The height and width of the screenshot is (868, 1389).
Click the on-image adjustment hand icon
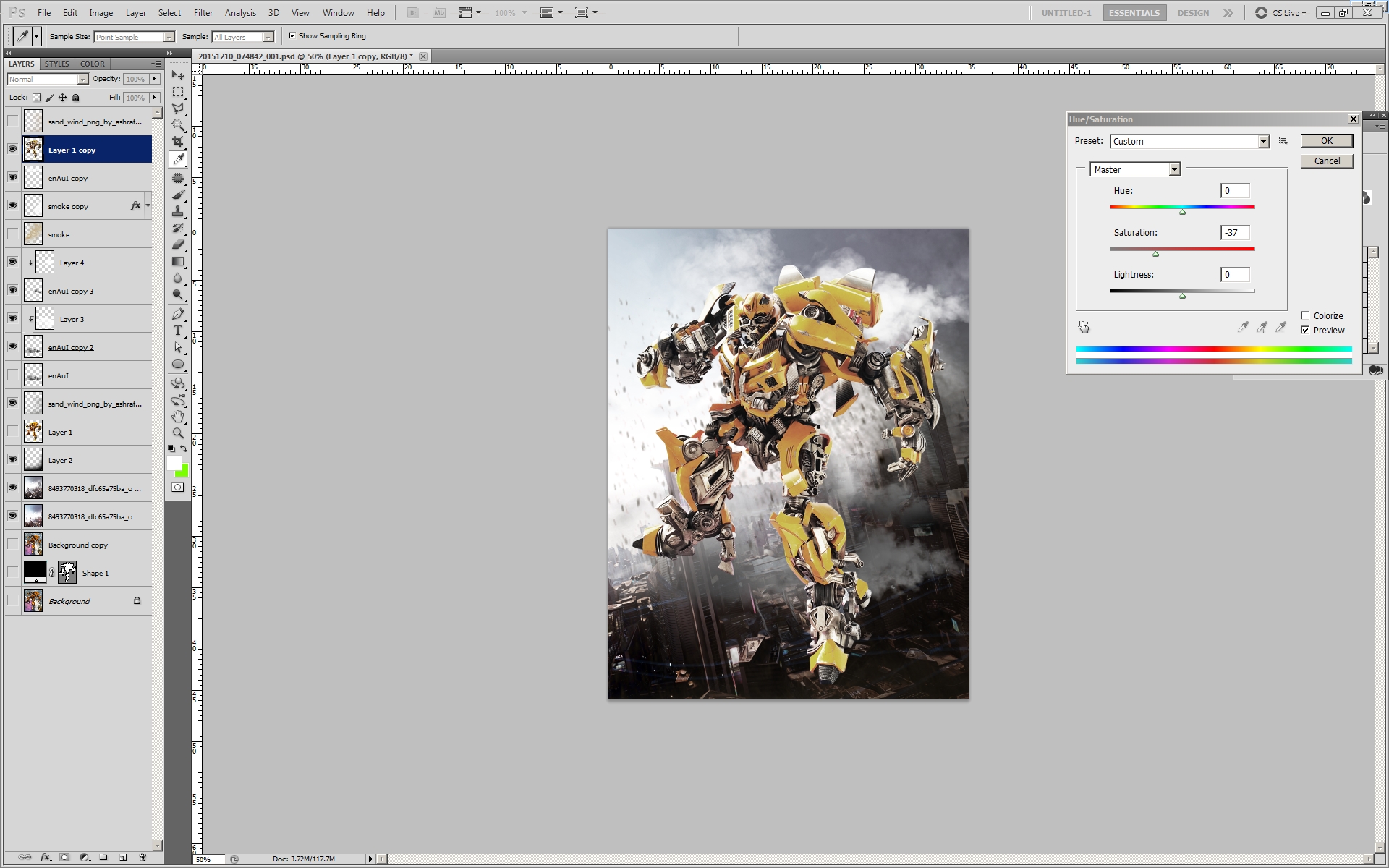(1084, 327)
